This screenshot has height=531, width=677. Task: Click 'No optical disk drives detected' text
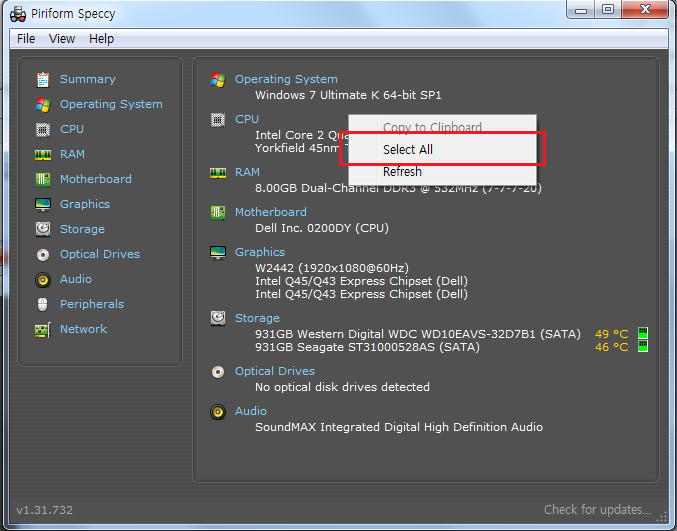342,387
